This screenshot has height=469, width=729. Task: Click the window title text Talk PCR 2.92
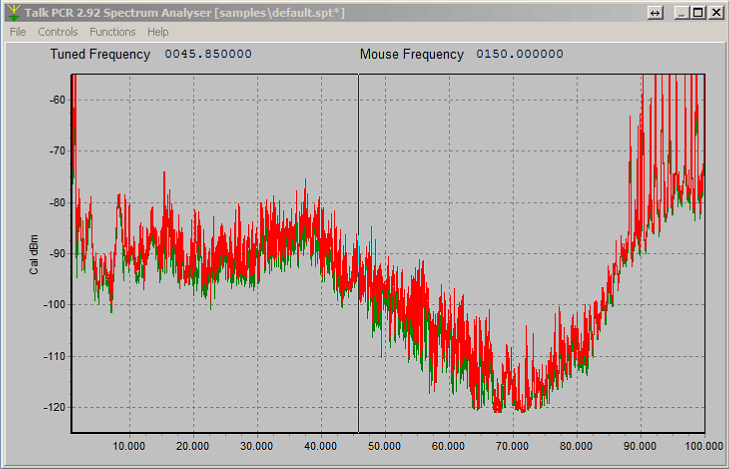(62, 13)
